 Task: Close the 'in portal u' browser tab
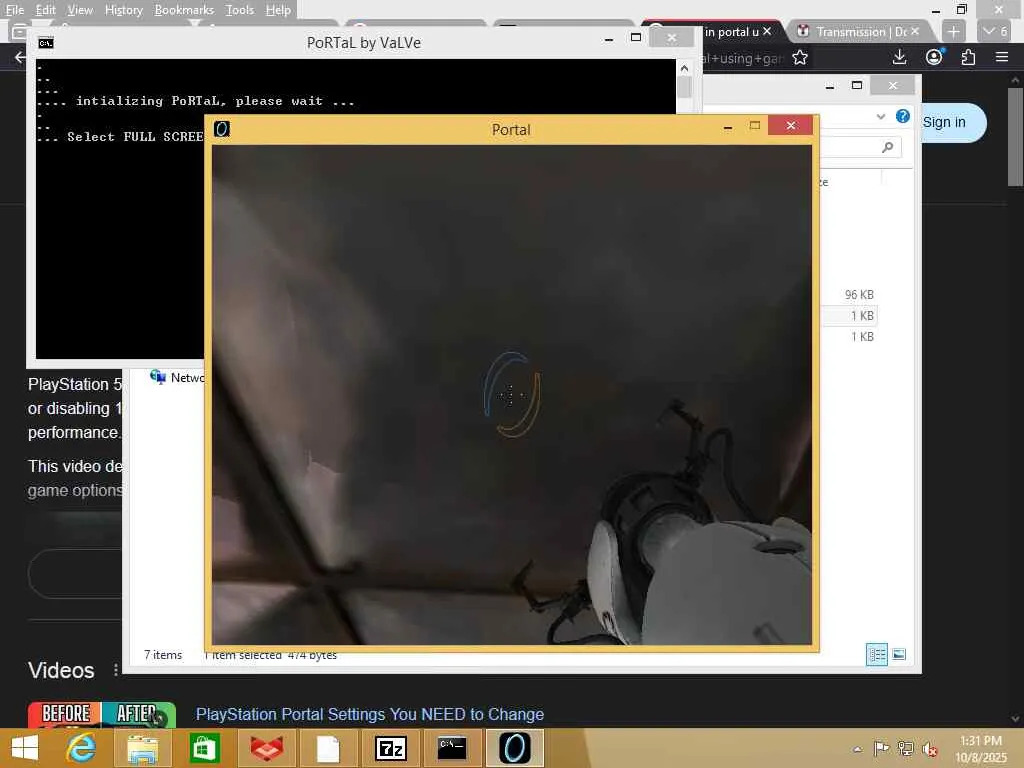coord(767,31)
